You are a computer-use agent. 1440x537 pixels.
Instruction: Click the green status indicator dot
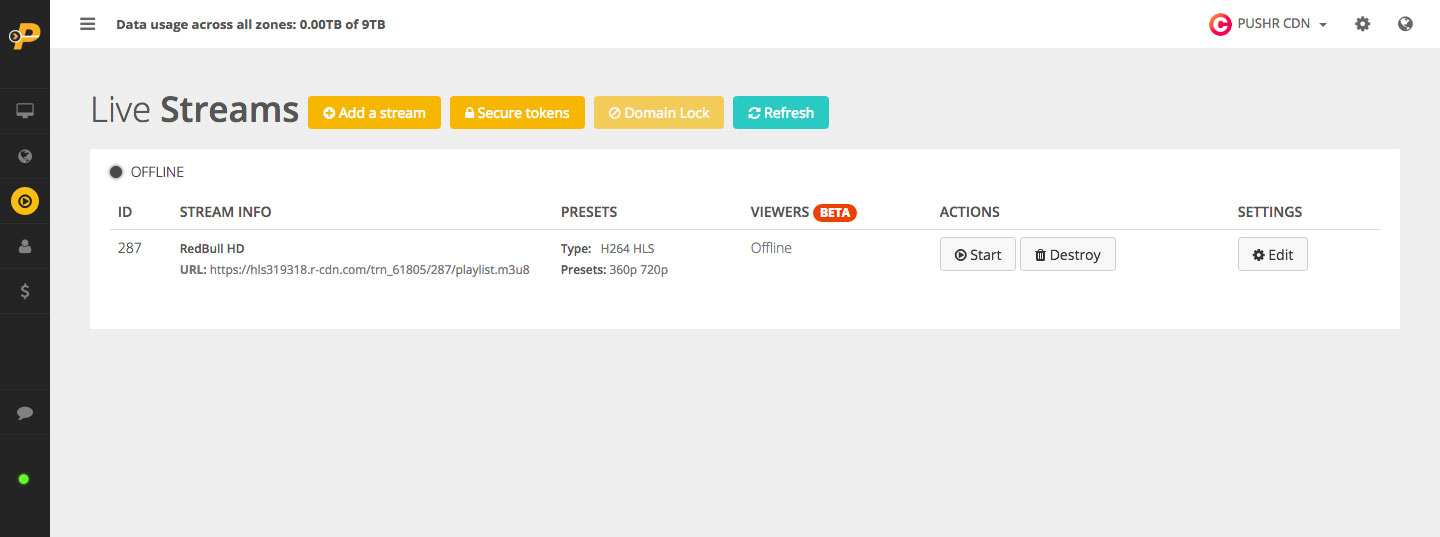tap(24, 479)
